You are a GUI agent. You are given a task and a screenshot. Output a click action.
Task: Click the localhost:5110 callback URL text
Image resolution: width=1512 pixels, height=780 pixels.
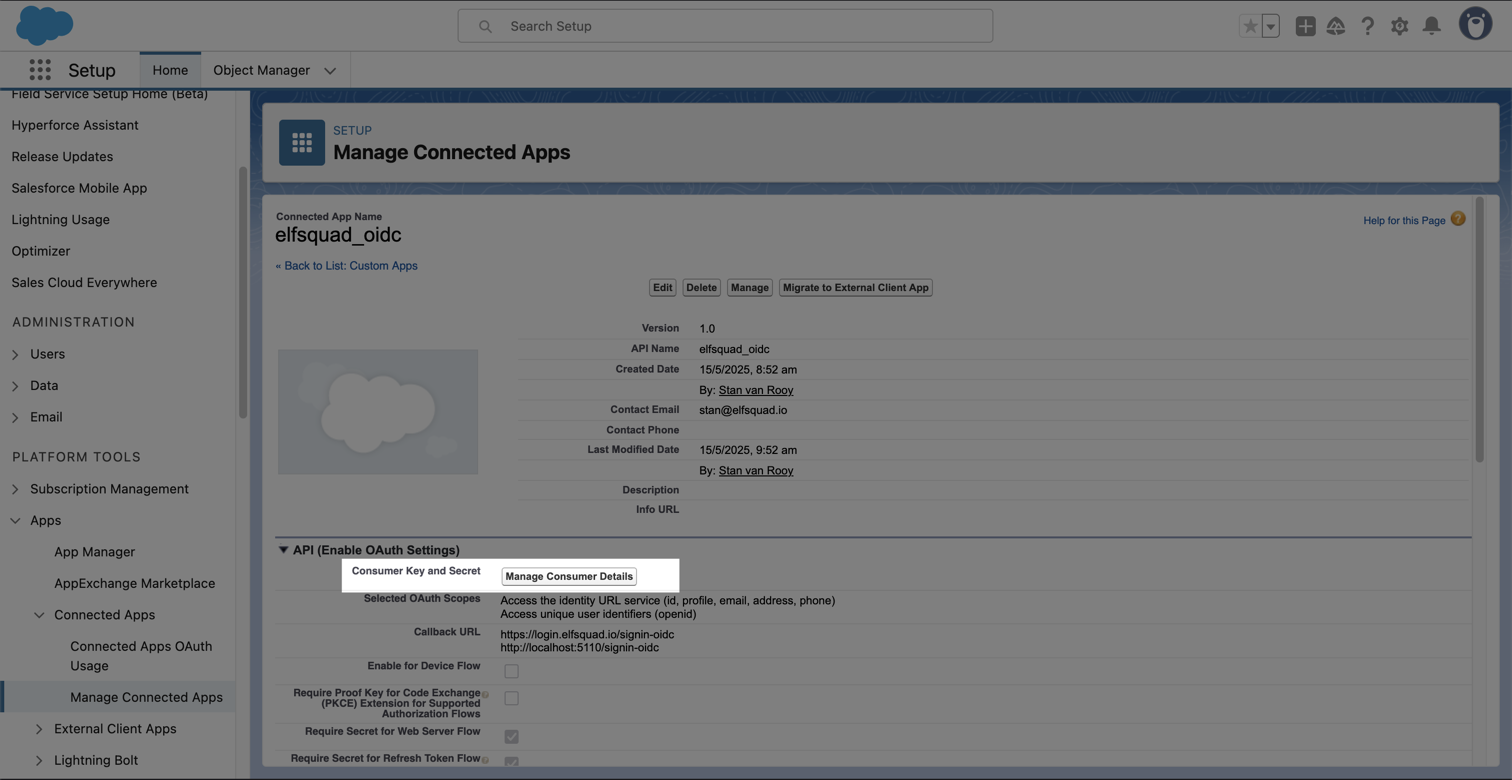pyautogui.click(x=580, y=647)
